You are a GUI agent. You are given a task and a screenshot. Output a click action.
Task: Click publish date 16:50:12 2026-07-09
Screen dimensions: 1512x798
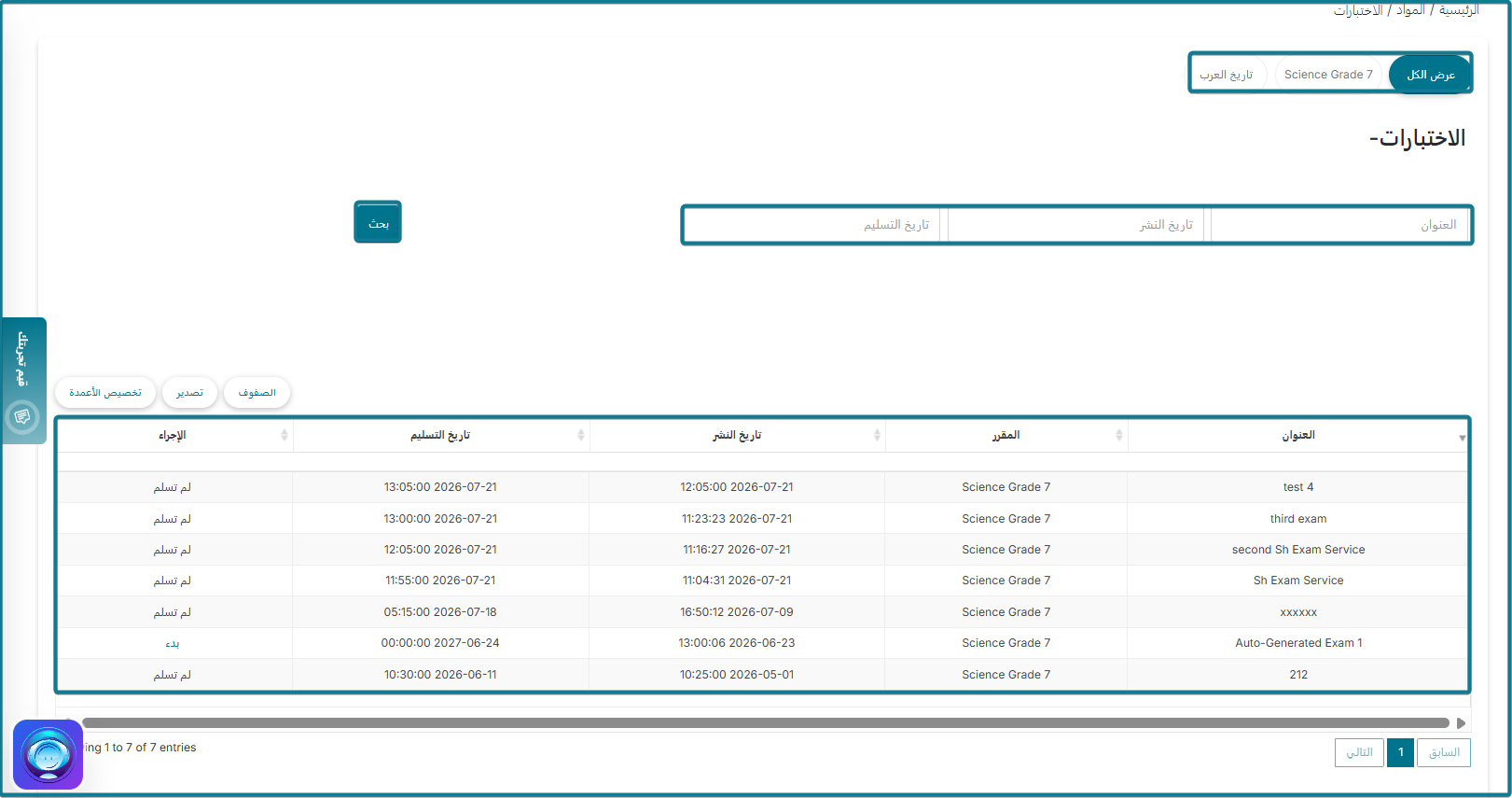737,612
